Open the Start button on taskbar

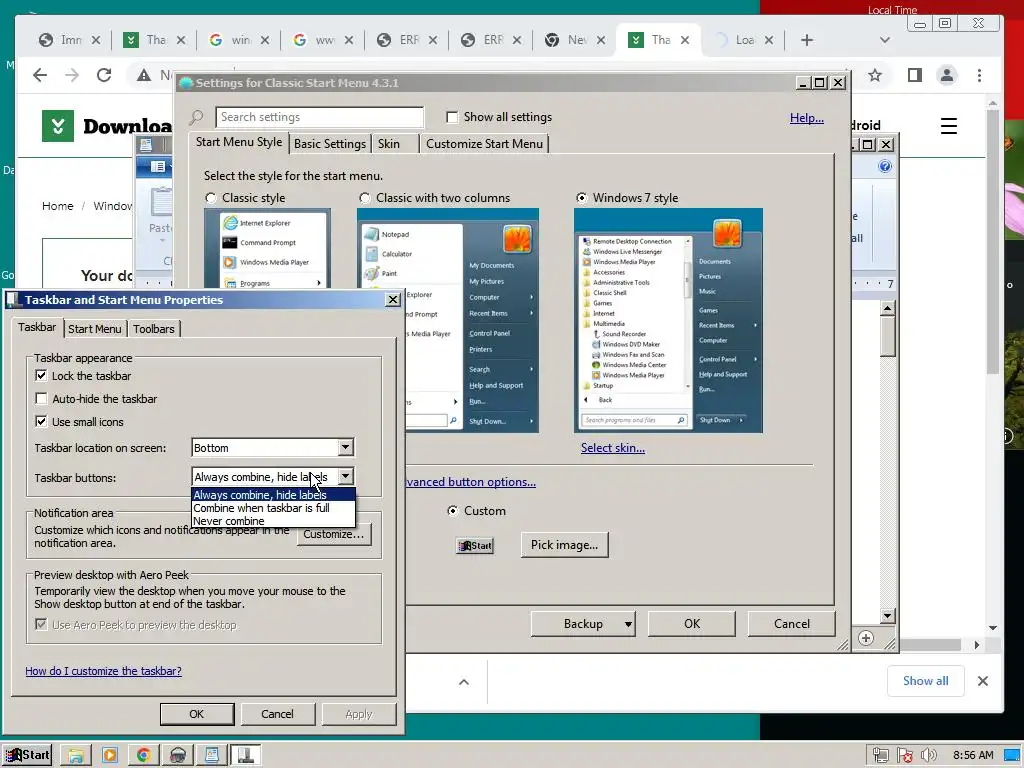(x=27, y=755)
